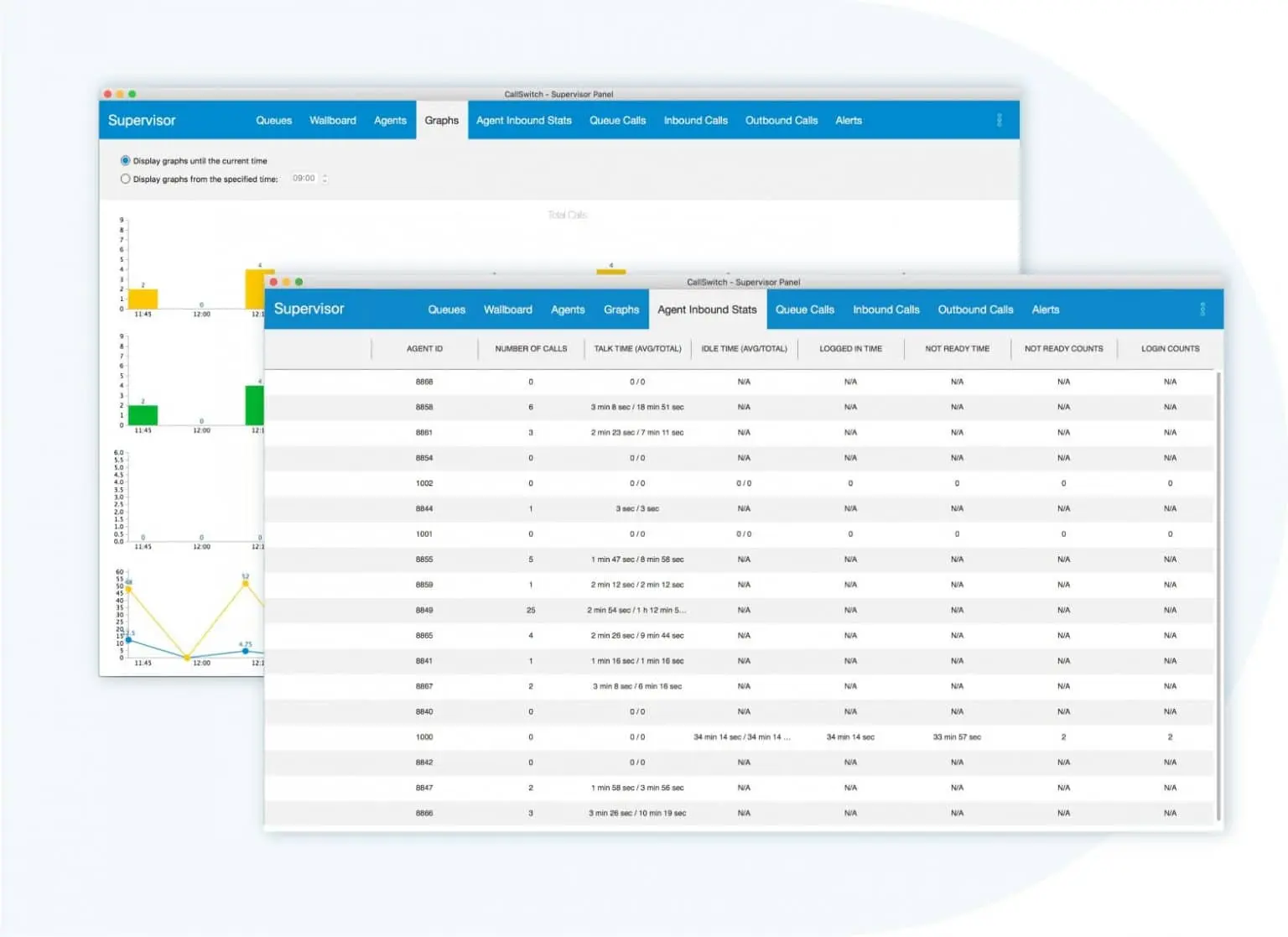
Task: Go to Outbound Calls tab in back window
Action: coord(781,121)
